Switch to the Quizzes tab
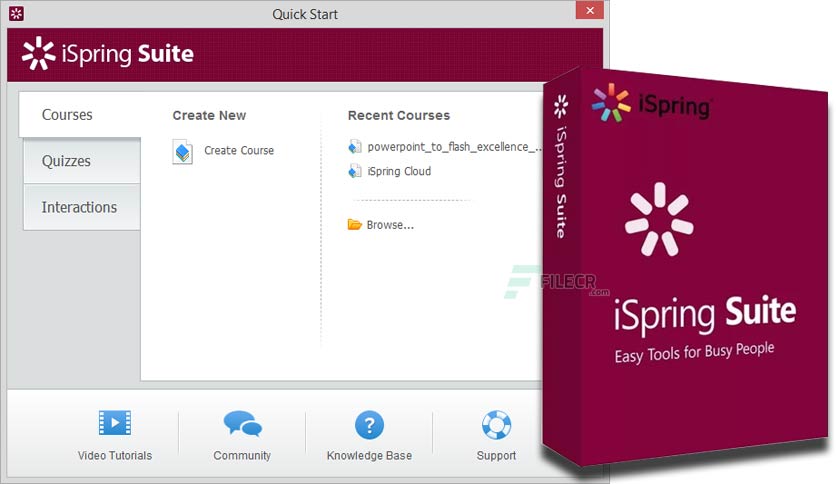 82,161
